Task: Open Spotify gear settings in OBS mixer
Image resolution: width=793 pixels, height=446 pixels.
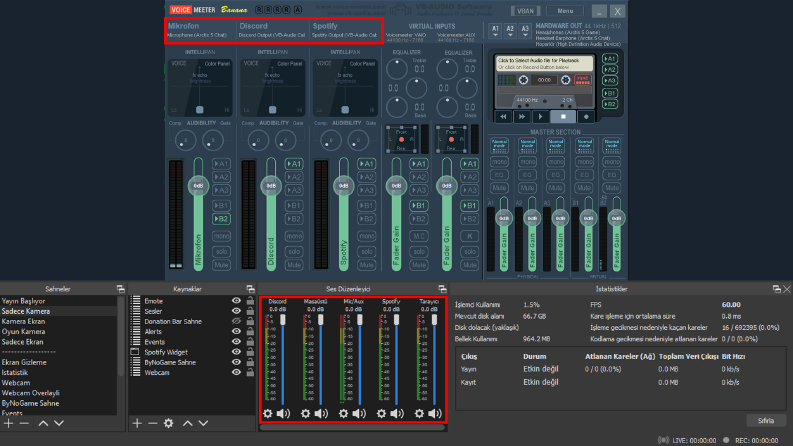Action: click(381, 414)
